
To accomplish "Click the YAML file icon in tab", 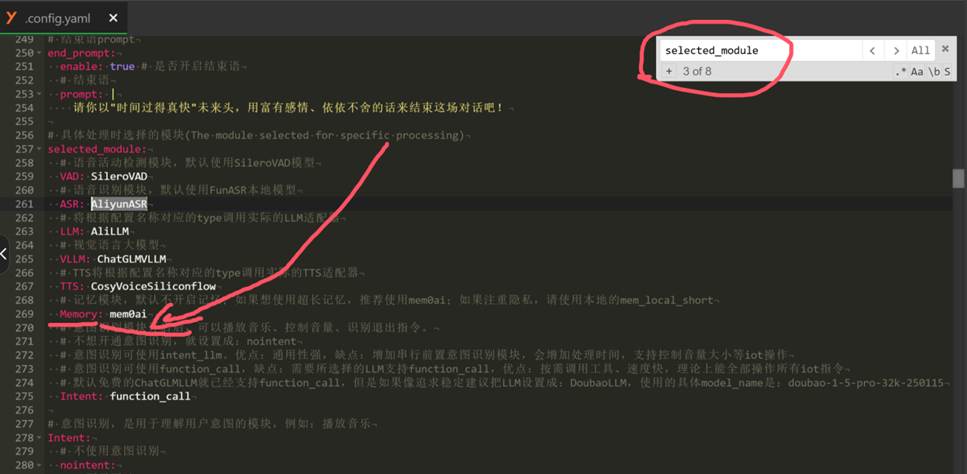I will tap(10, 17).
